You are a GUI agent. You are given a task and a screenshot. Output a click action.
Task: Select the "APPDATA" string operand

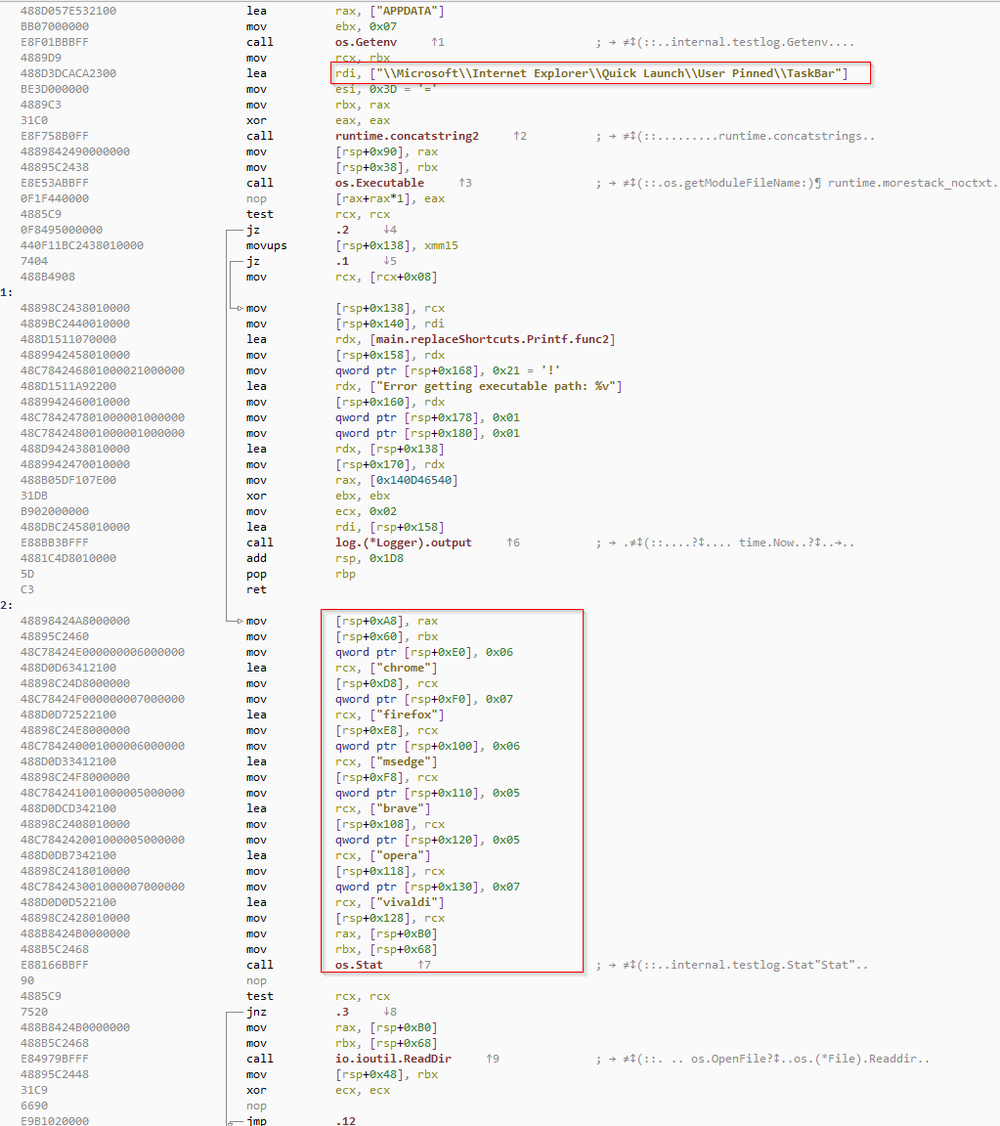click(406, 11)
